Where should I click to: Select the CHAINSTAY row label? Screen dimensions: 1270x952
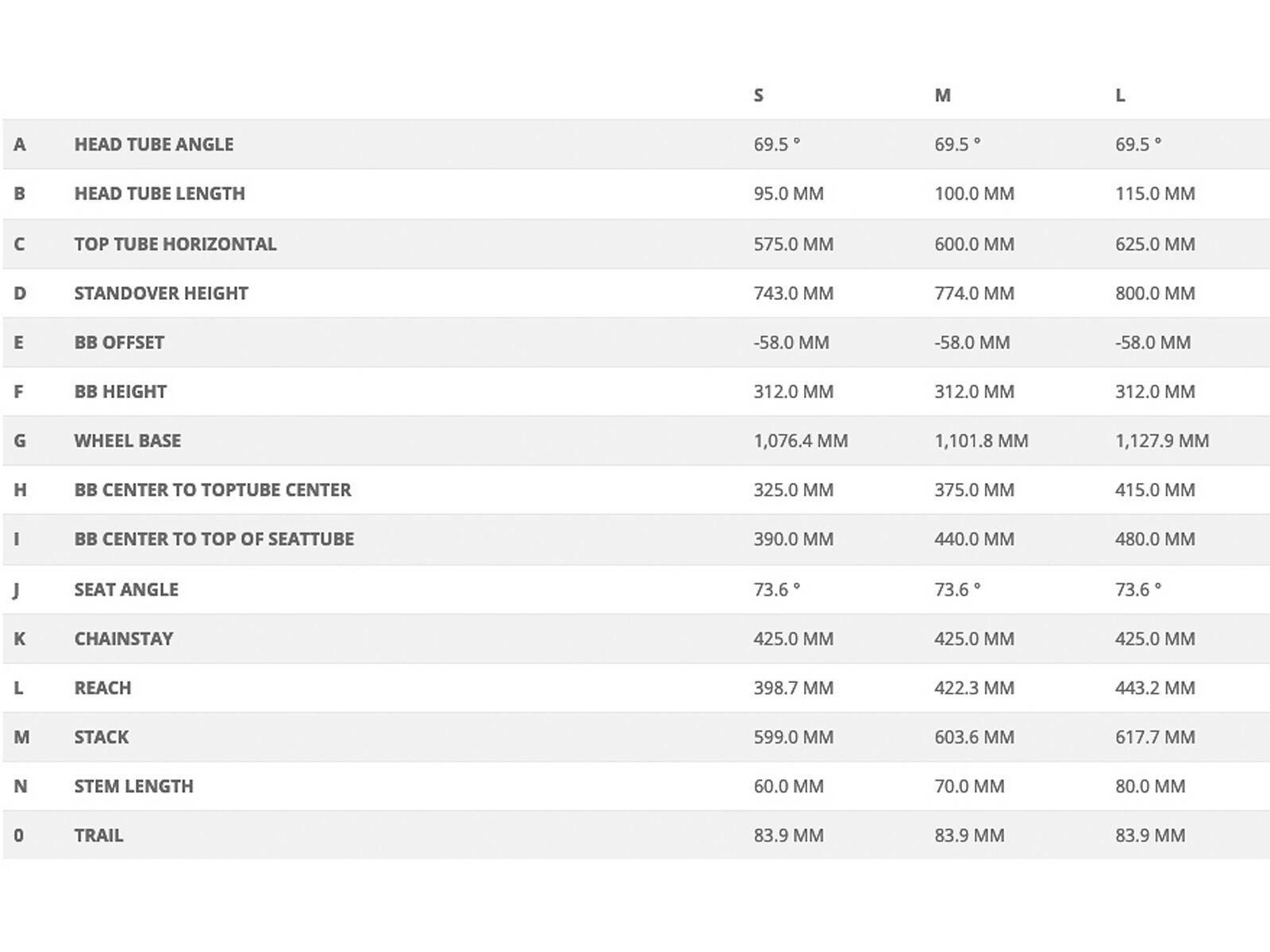(124, 639)
